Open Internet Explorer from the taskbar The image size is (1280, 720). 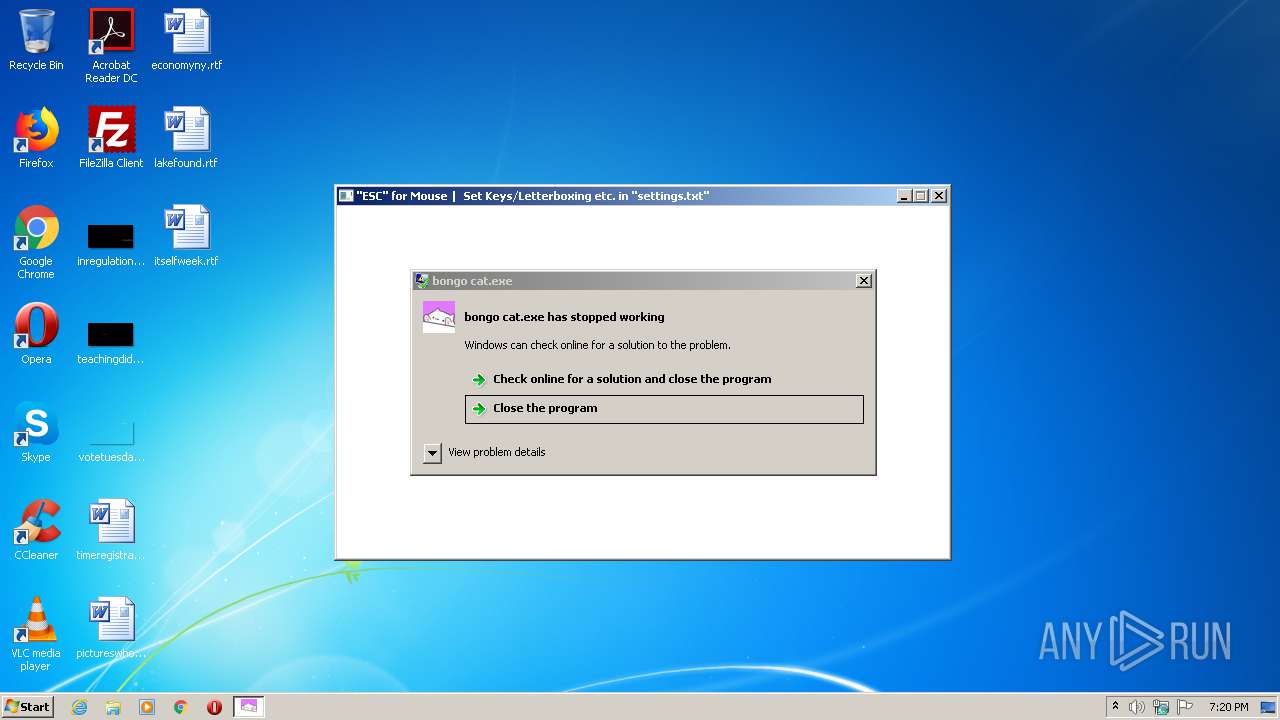click(x=79, y=707)
